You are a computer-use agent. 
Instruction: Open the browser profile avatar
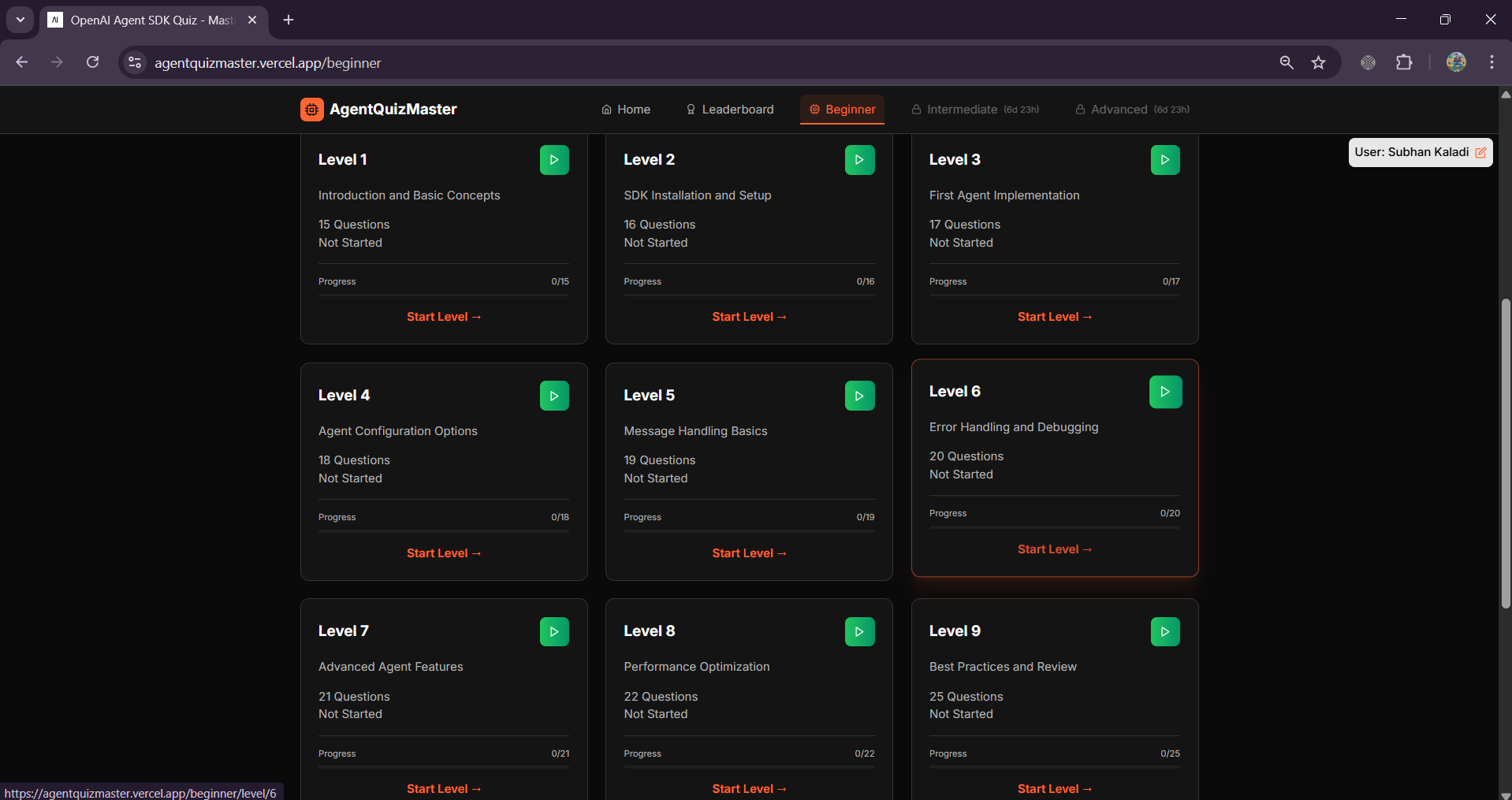pos(1456,62)
